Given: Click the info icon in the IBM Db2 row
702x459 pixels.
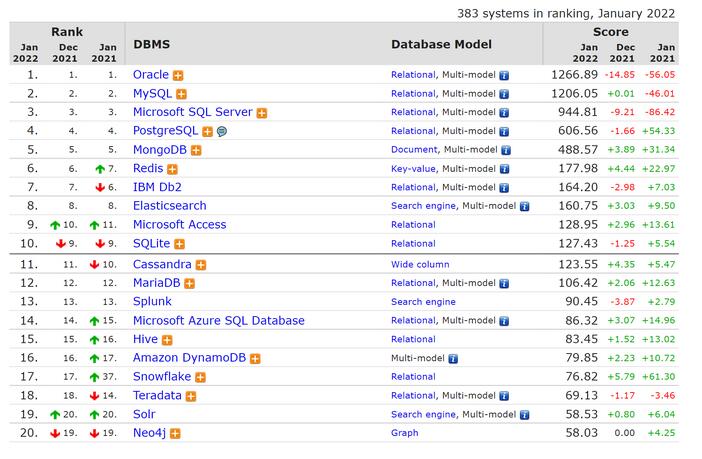Looking at the screenshot, I should 504,188.
